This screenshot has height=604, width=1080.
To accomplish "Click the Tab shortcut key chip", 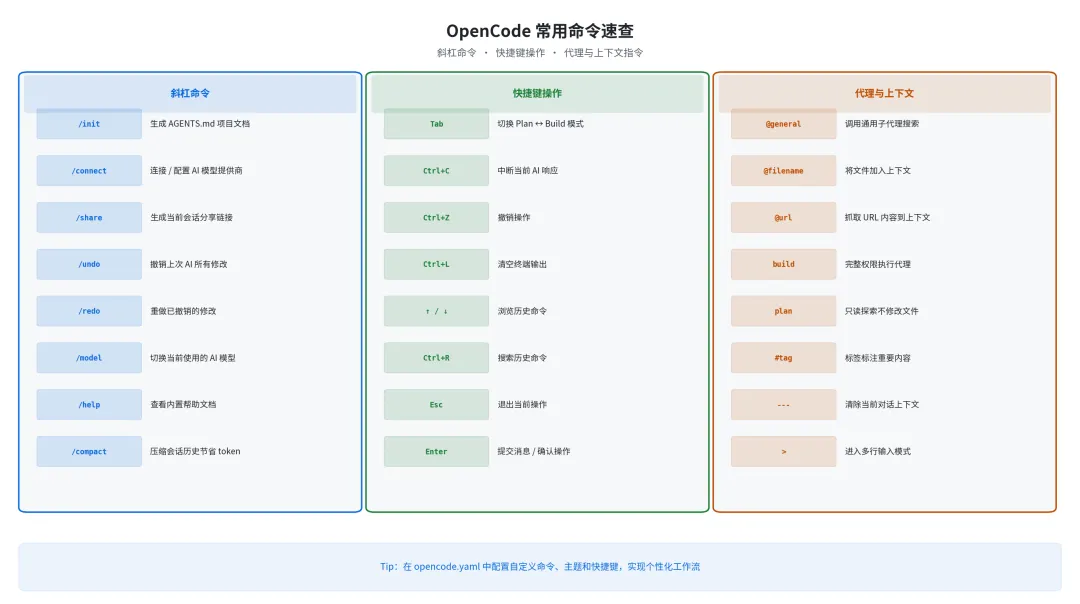I will 436,124.
